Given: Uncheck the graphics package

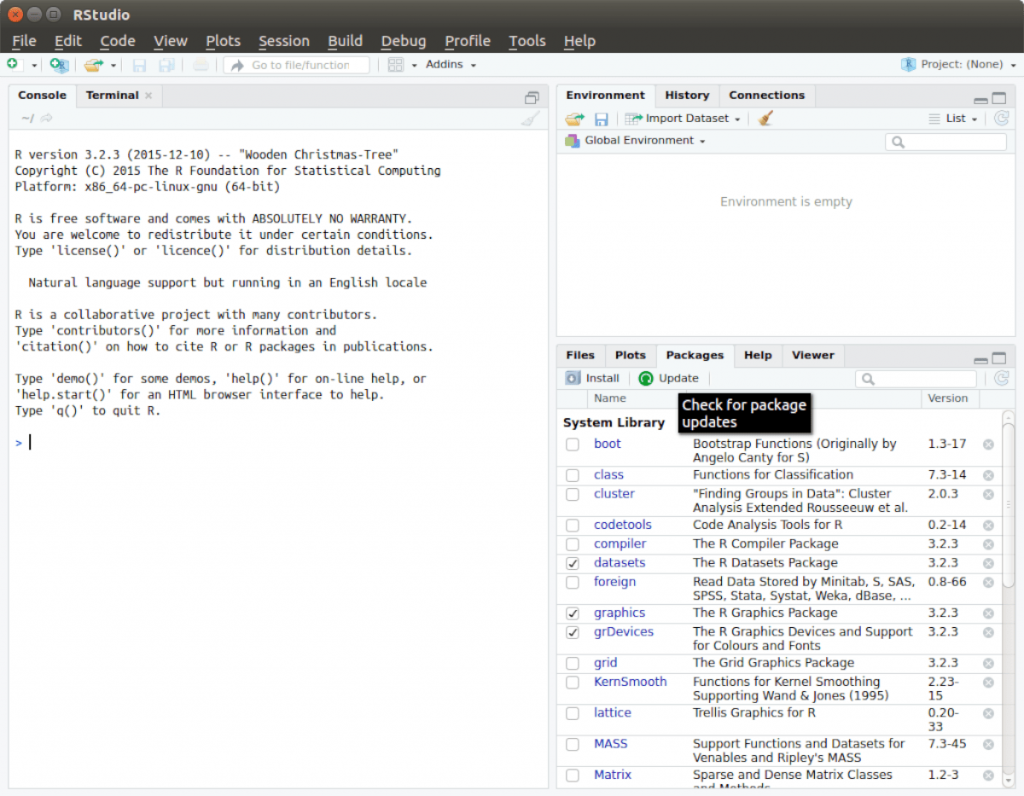Looking at the screenshot, I should (573, 612).
